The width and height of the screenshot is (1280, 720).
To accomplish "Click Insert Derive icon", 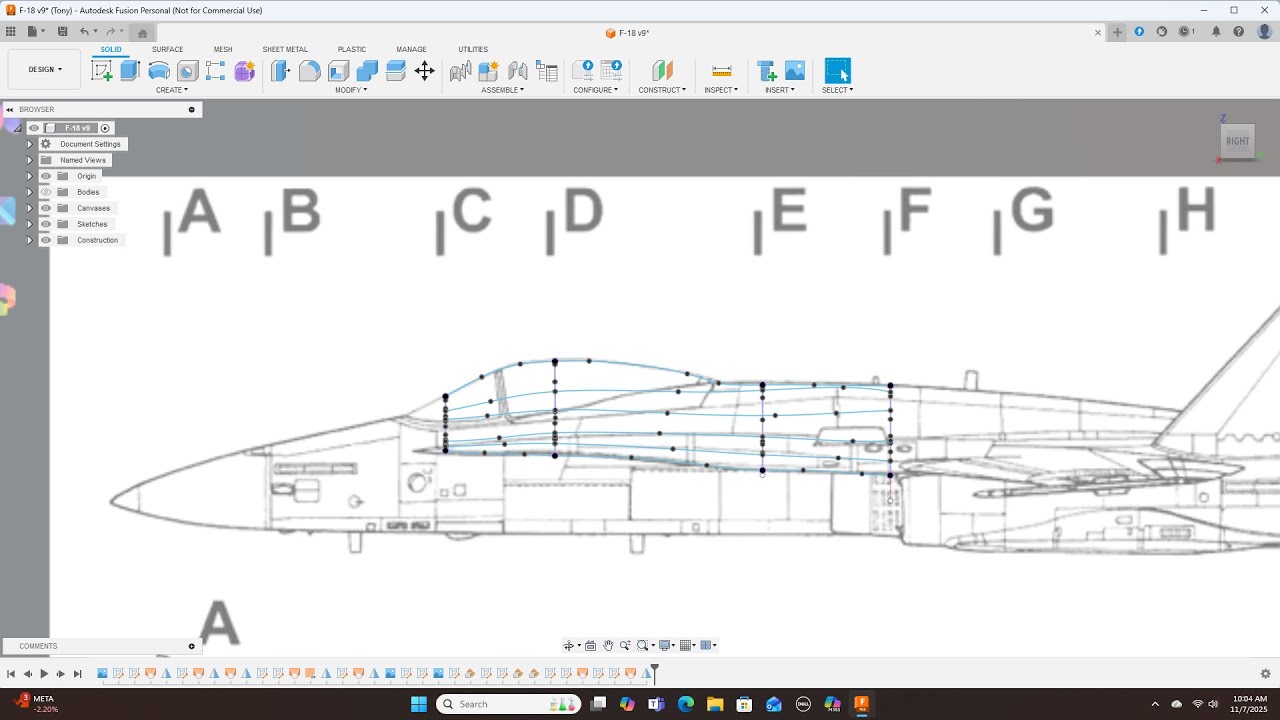I will pyautogui.click(x=767, y=70).
